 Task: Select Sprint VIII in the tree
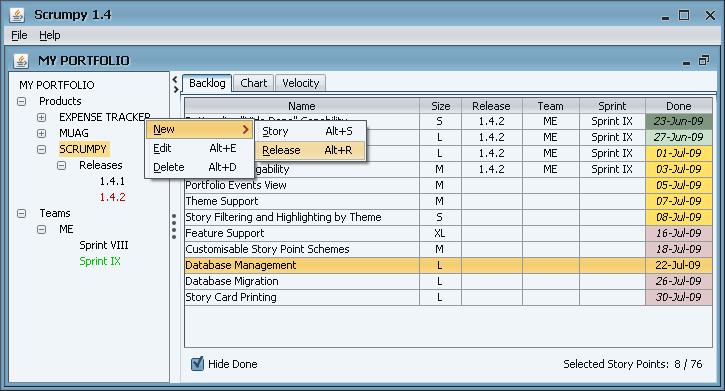pos(104,245)
